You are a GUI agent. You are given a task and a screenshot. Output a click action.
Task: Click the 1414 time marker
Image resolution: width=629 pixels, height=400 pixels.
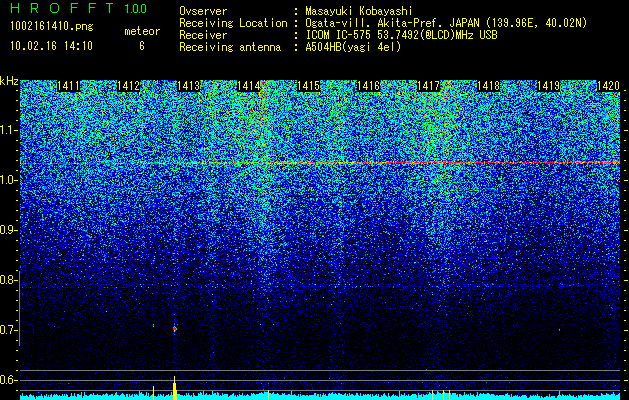(x=248, y=86)
